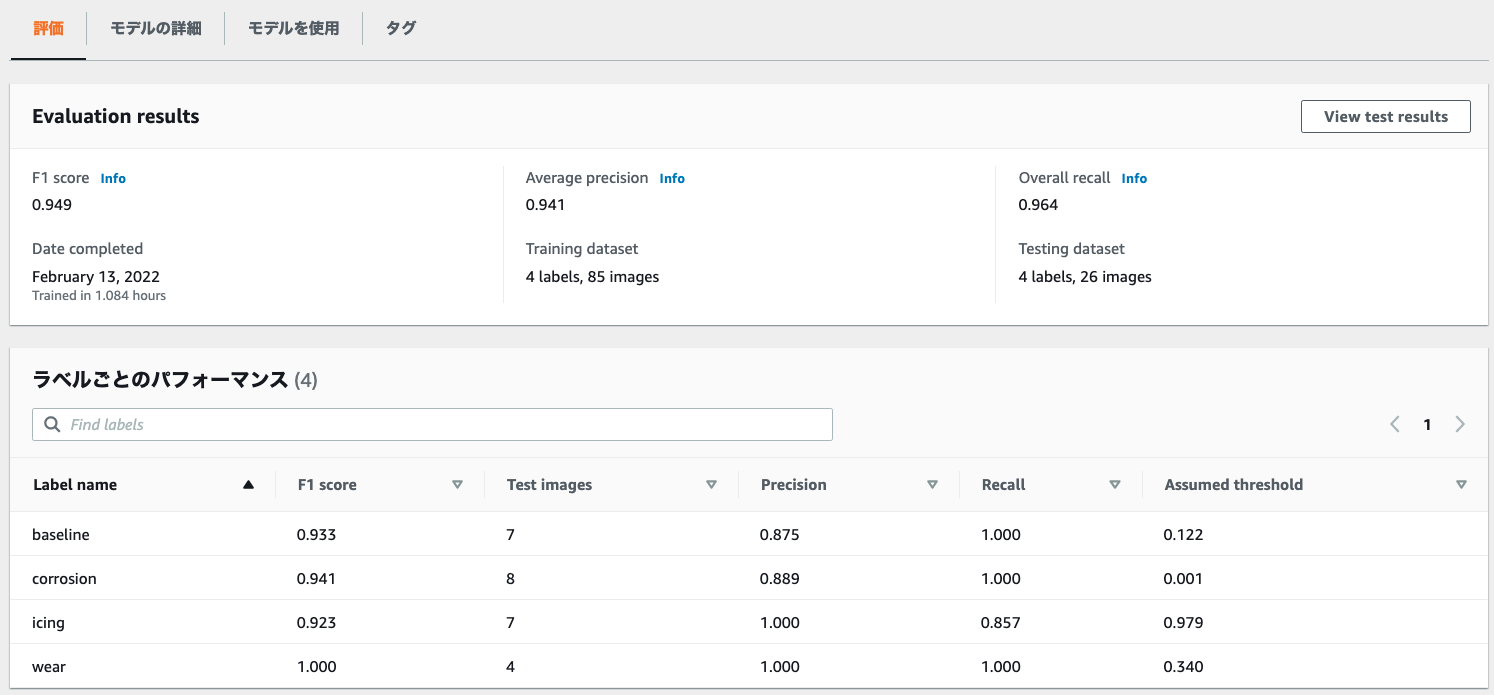Open Info link for F1 score

coord(113,178)
